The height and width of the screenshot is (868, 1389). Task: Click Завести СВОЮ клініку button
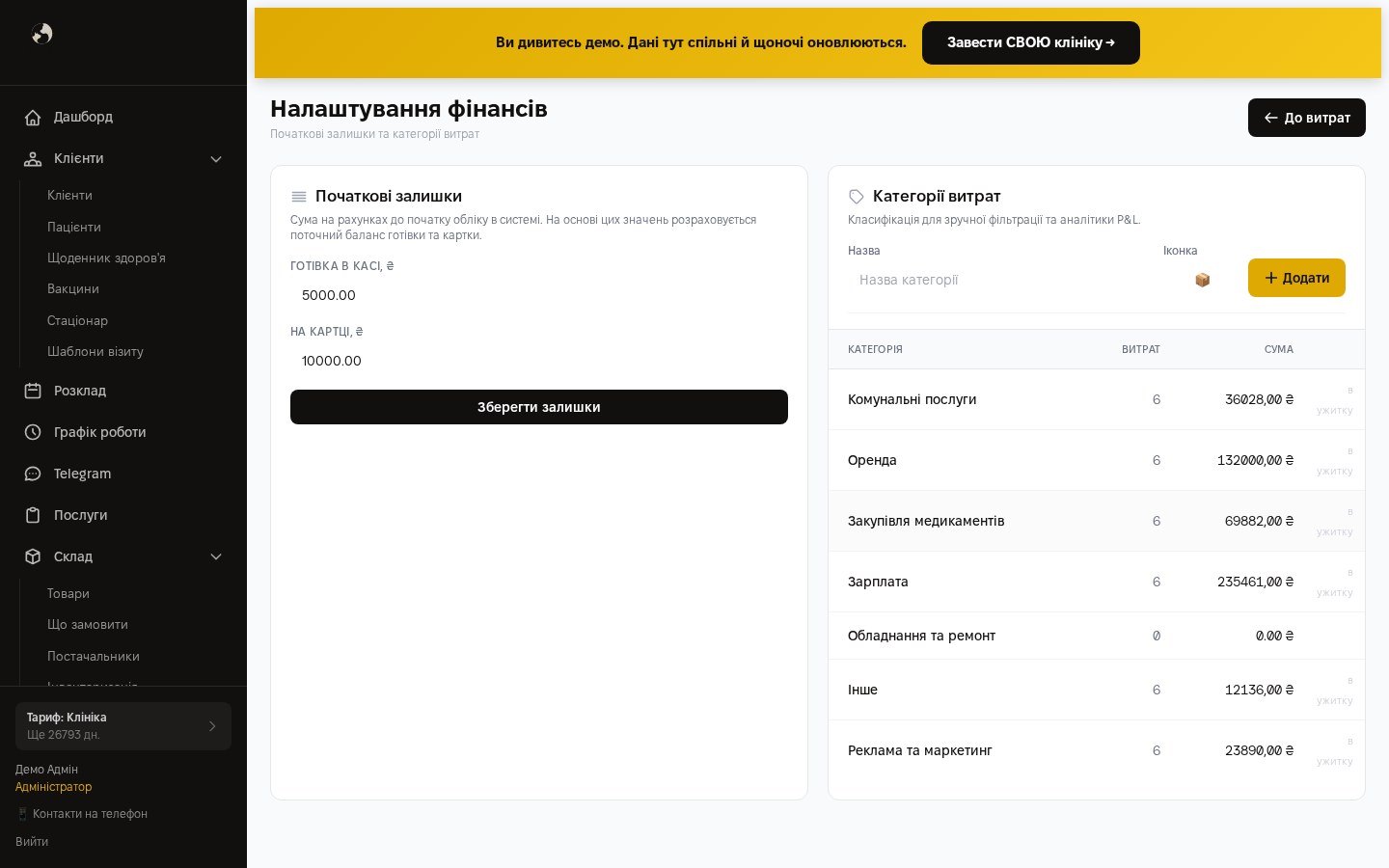coord(1031,42)
